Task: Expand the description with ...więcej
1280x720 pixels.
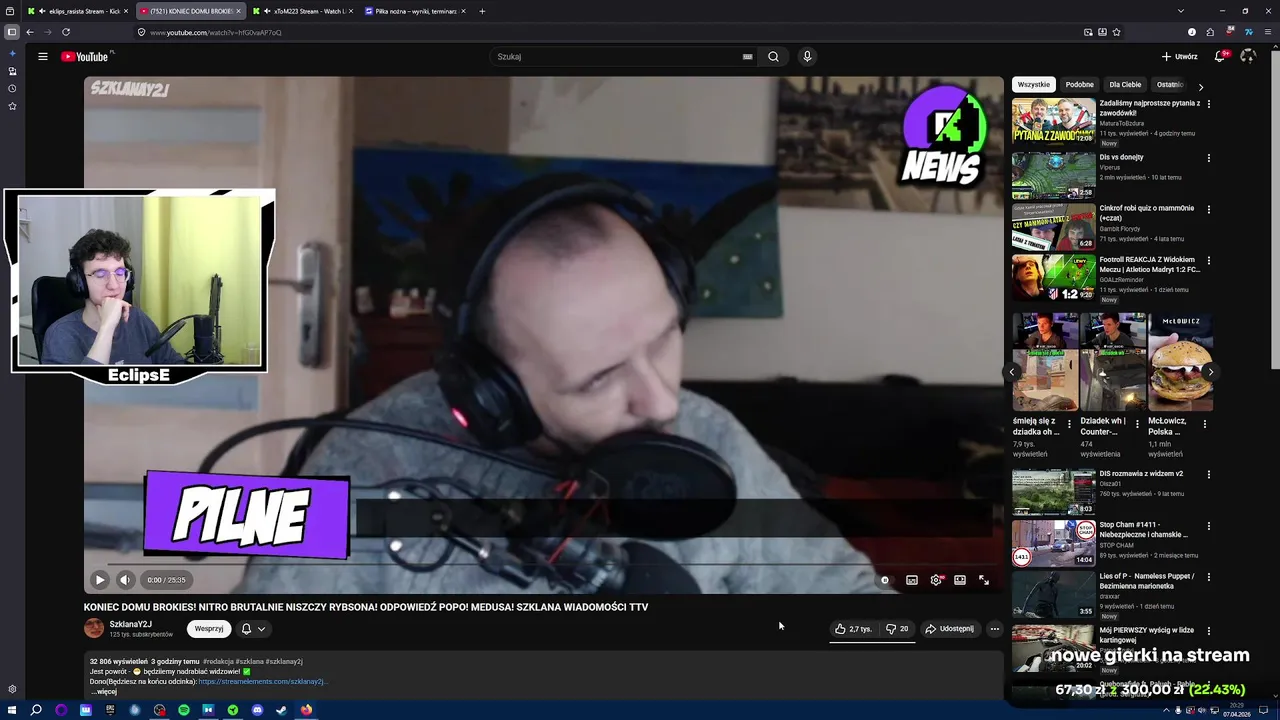Action: click(105, 692)
